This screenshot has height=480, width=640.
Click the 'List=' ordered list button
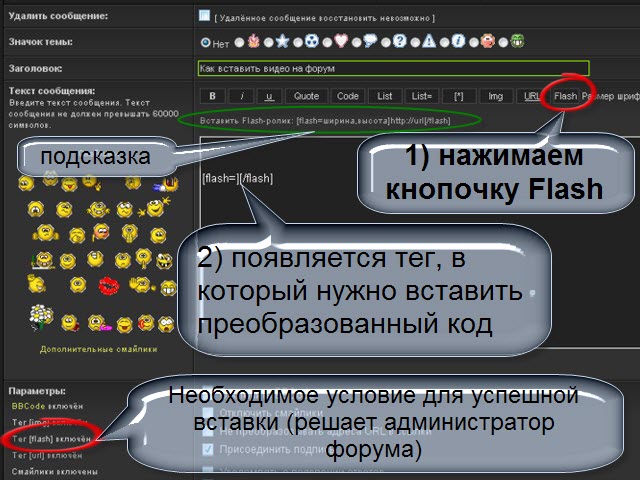point(422,96)
